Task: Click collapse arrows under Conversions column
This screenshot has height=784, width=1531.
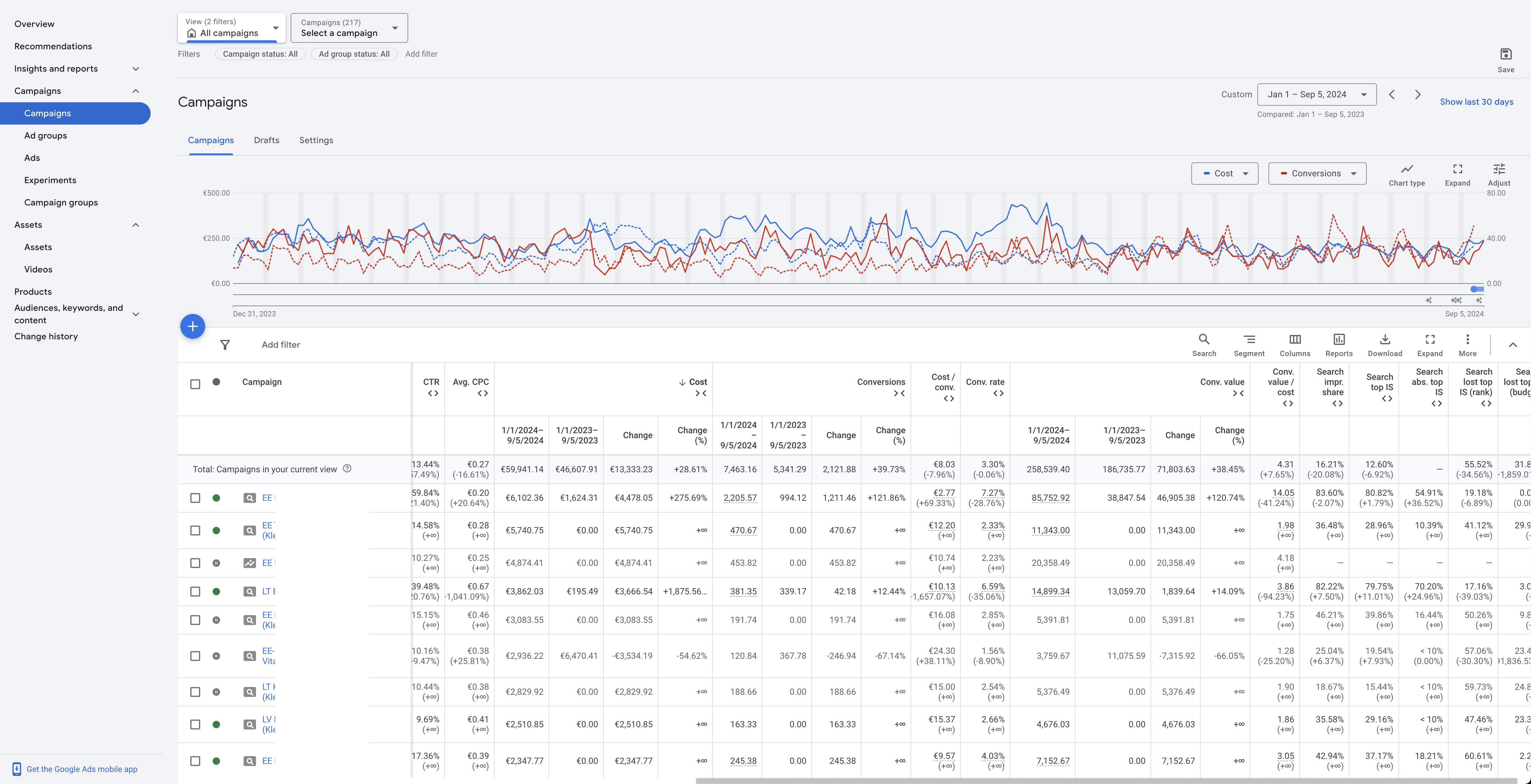Action: click(x=899, y=393)
